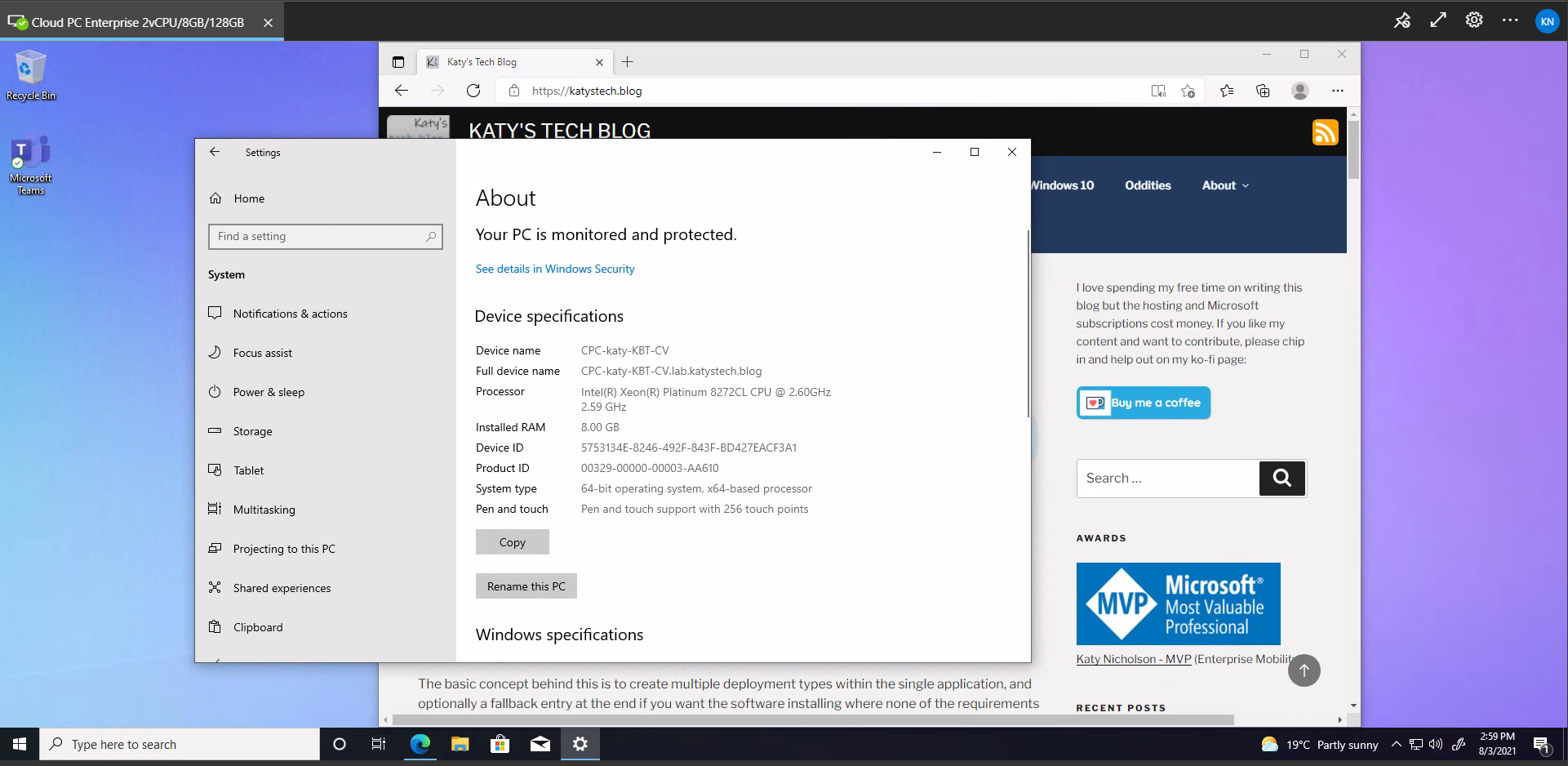This screenshot has width=1568, height=766.
Task: Click the blog search magnifier button
Action: (1281, 479)
